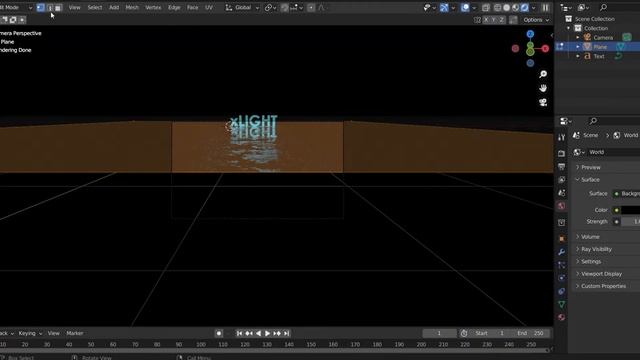Image resolution: width=640 pixels, height=360 pixels.
Task: Toggle viewport overlays
Action: (x=465, y=7)
